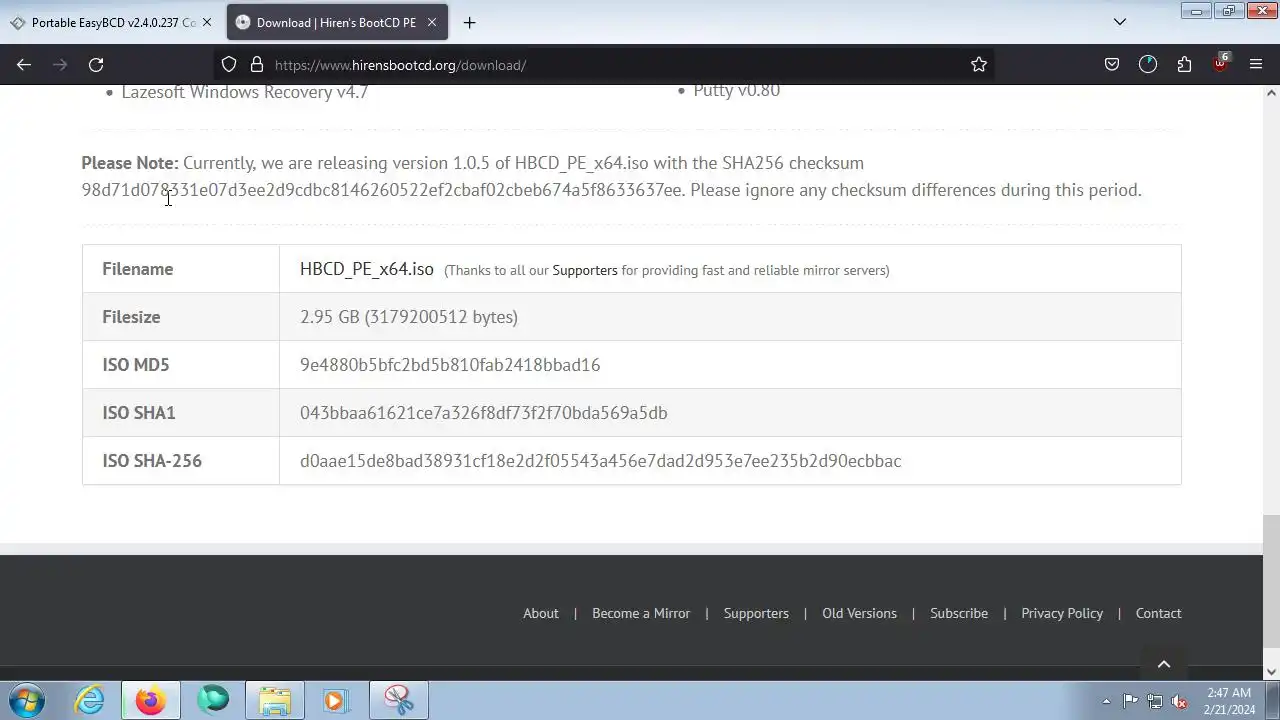Open the network tray icon
1280x720 pixels.
(1155, 701)
